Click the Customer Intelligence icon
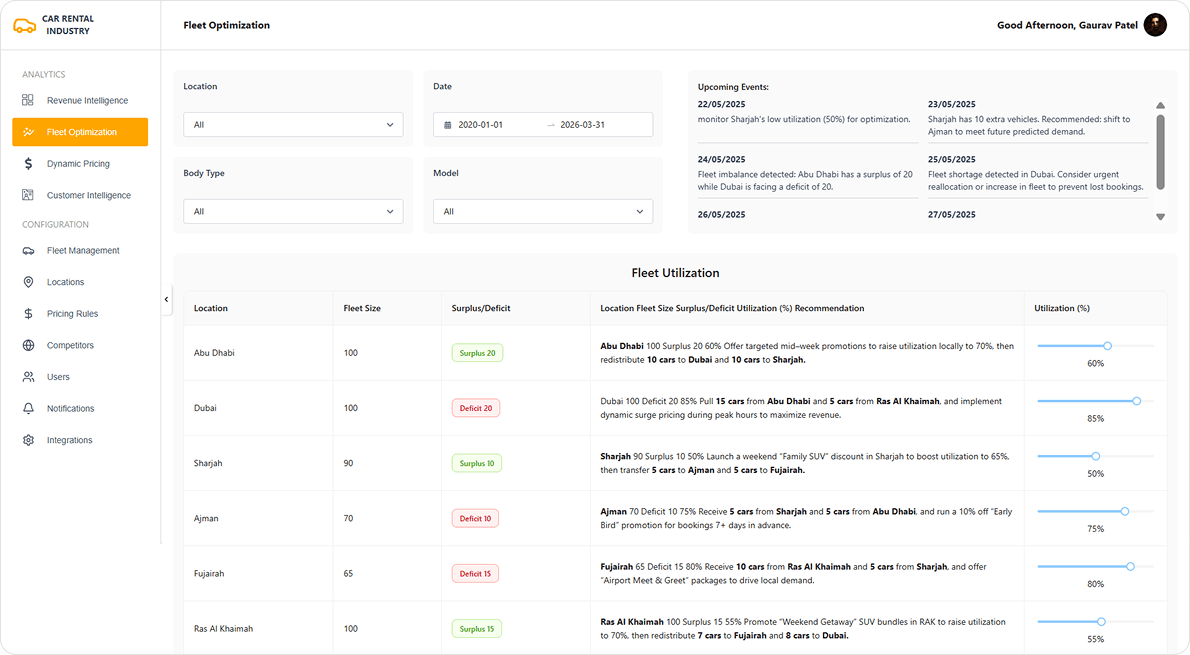This screenshot has height=655, width=1190. (x=28, y=195)
